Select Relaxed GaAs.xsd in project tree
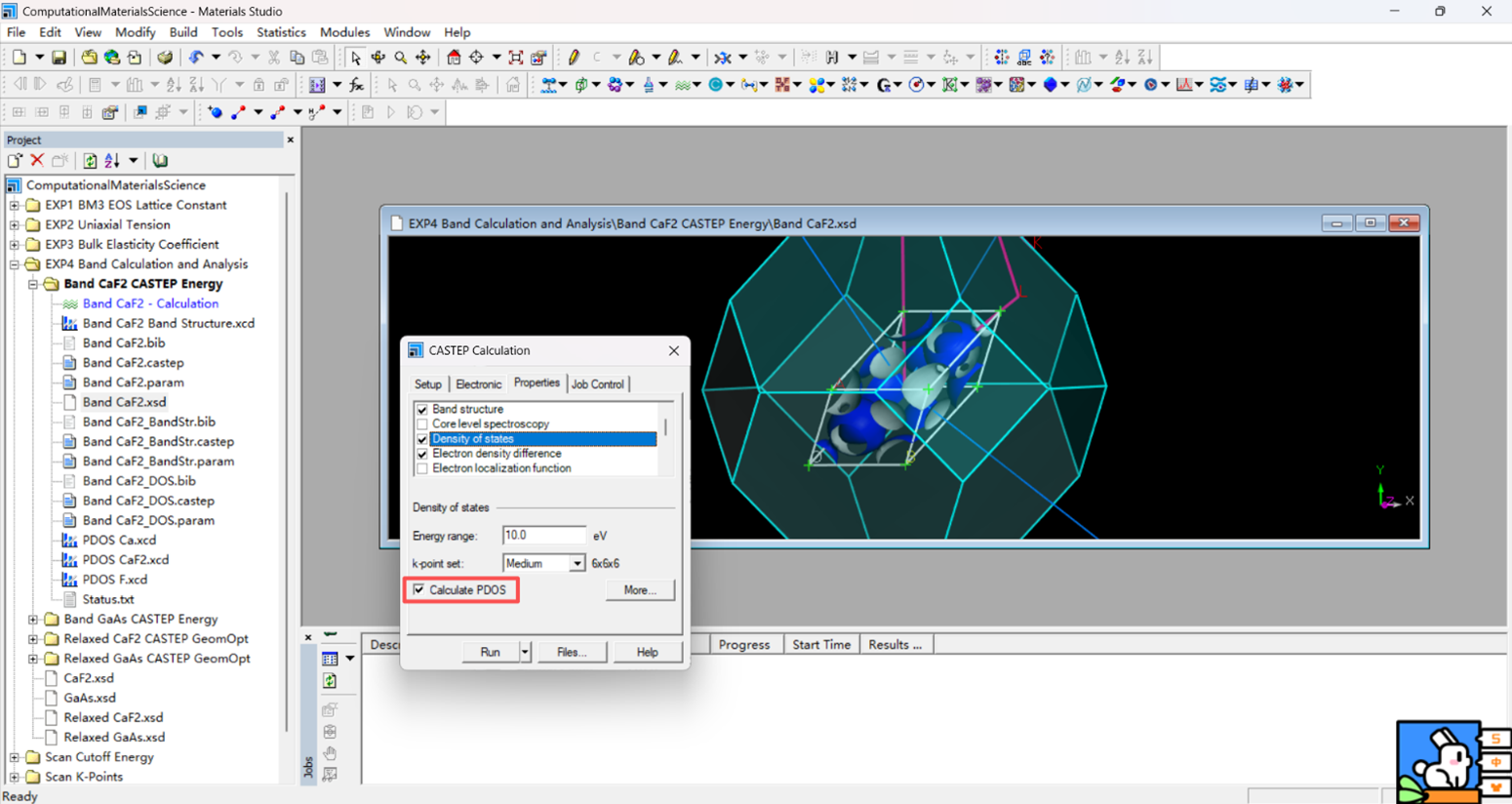The width and height of the screenshot is (1512, 804). pyautogui.click(x=114, y=737)
